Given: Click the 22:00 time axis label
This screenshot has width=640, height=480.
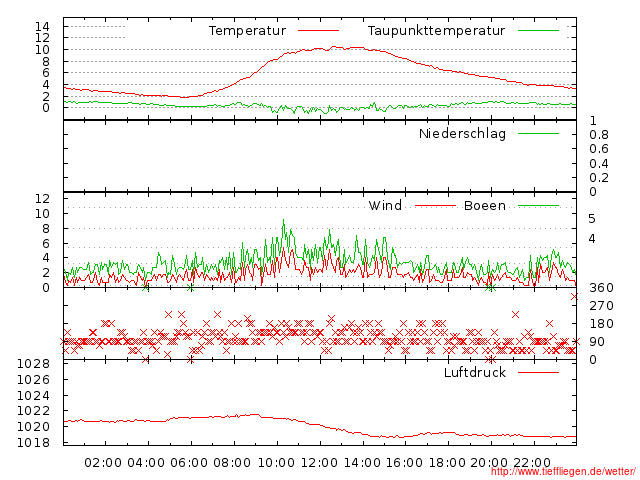Looking at the screenshot, I should (532, 463).
